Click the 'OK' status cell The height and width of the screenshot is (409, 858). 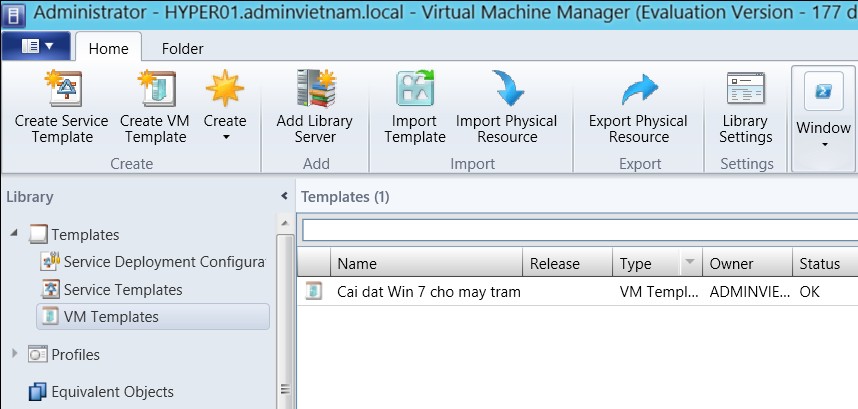click(x=809, y=292)
